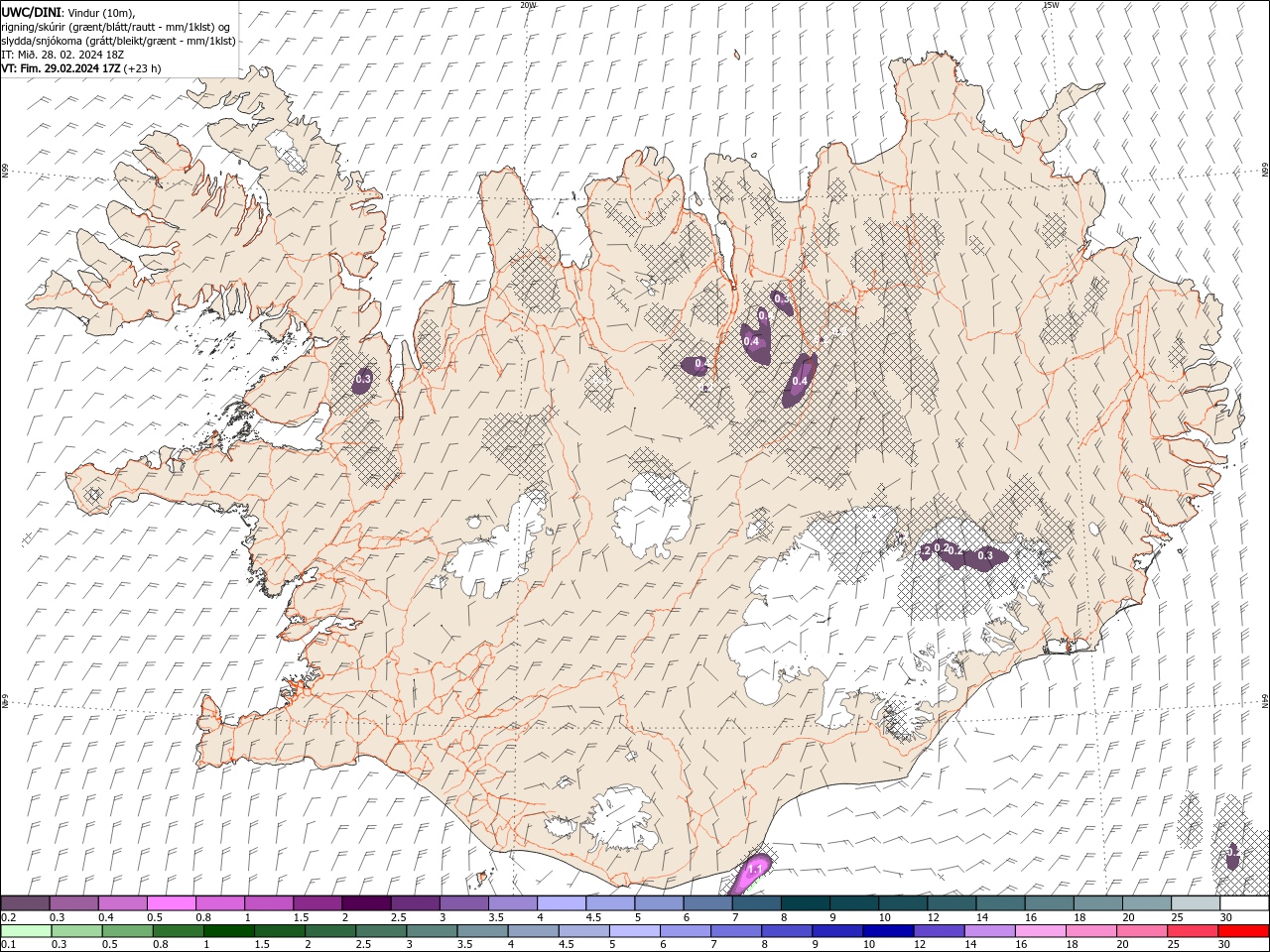Click the 'IT: Mið. 28. 02. 2024 18Z' line

pos(62,55)
